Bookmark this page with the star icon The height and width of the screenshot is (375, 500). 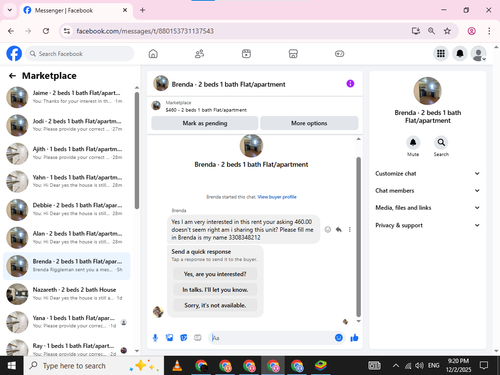coord(447,31)
